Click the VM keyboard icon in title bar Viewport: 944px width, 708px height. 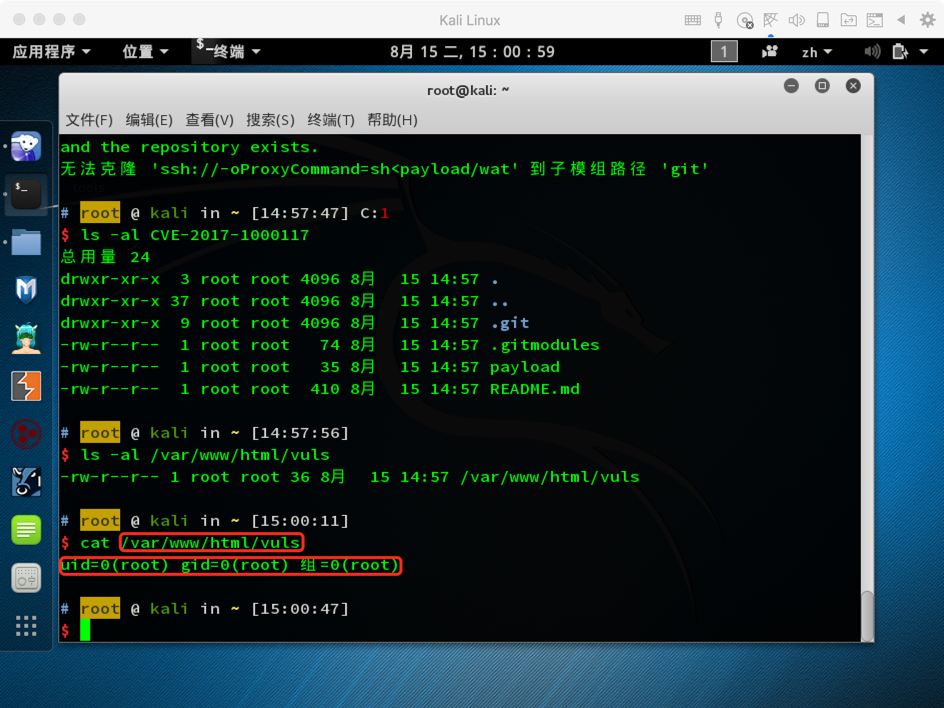(692, 20)
